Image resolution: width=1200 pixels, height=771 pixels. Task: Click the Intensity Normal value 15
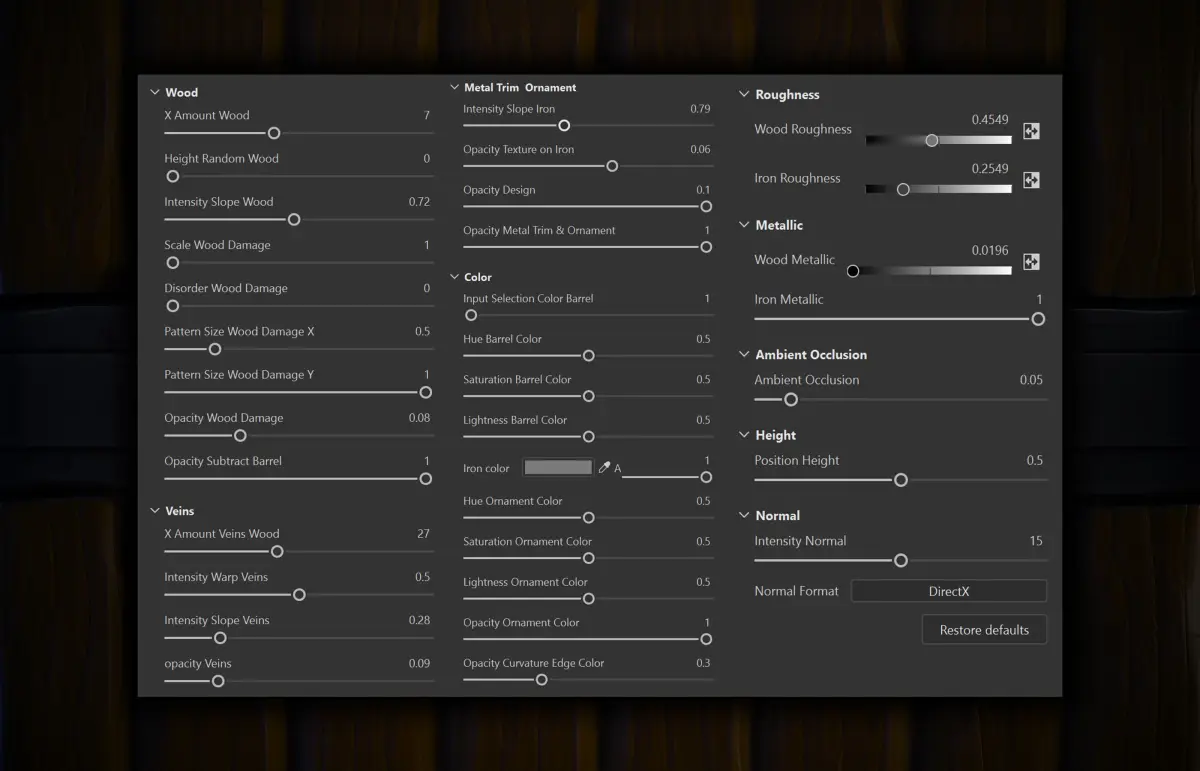point(1036,541)
